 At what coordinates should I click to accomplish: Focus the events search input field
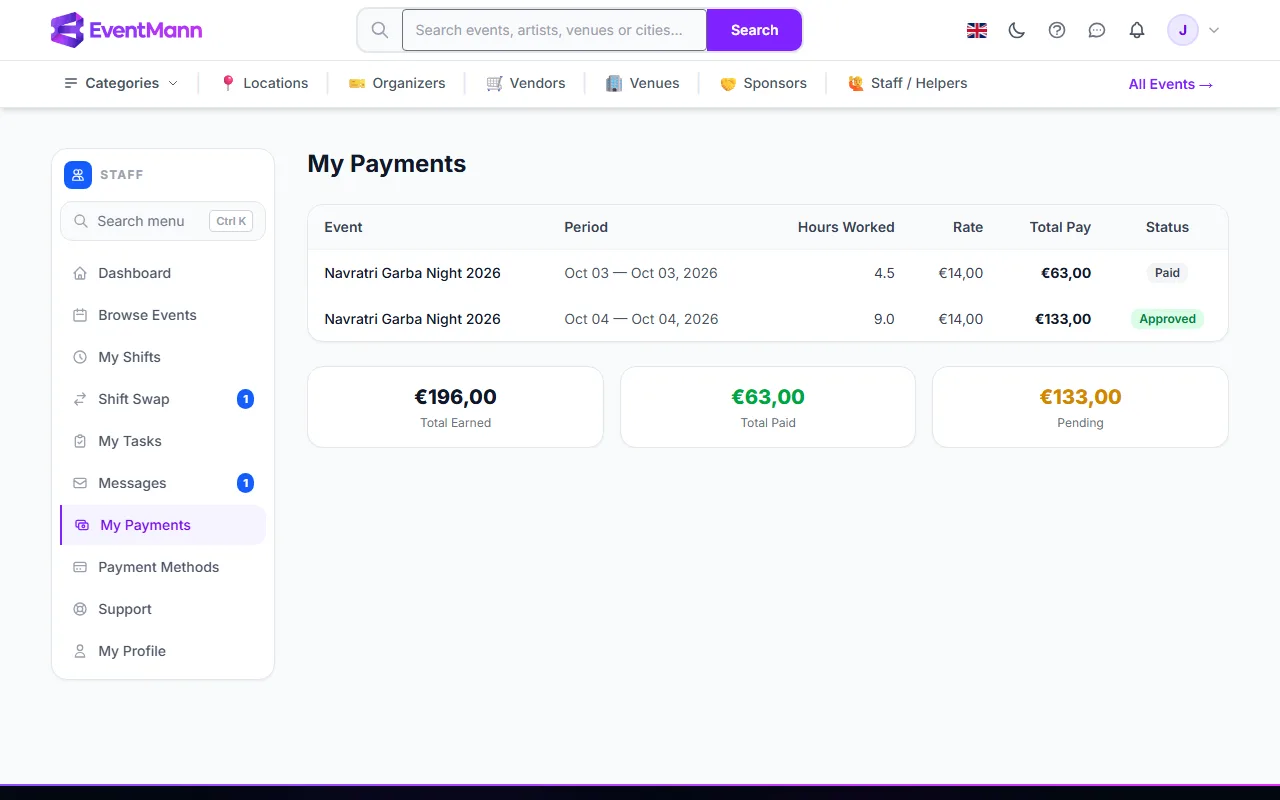[554, 30]
